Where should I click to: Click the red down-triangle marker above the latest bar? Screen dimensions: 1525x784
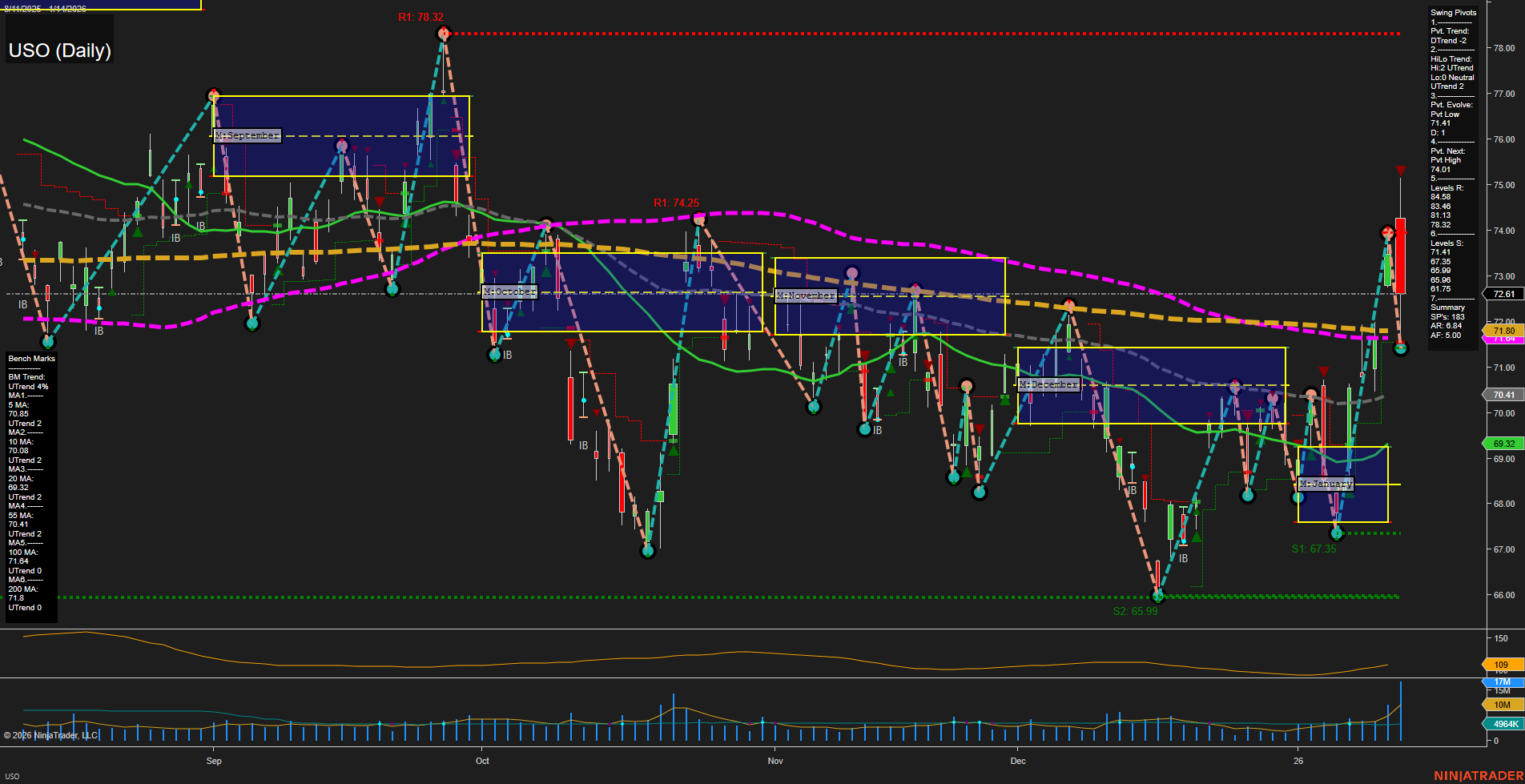tap(1401, 171)
